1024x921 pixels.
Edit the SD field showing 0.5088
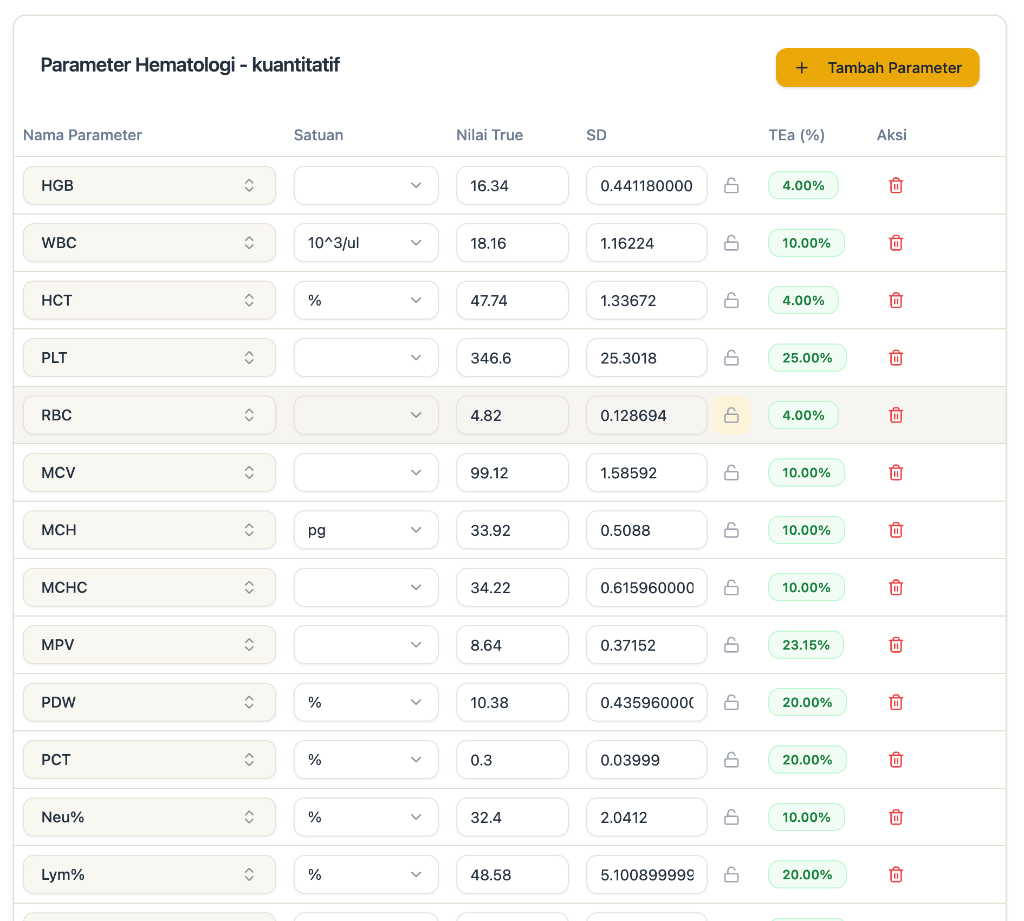(647, 530)
